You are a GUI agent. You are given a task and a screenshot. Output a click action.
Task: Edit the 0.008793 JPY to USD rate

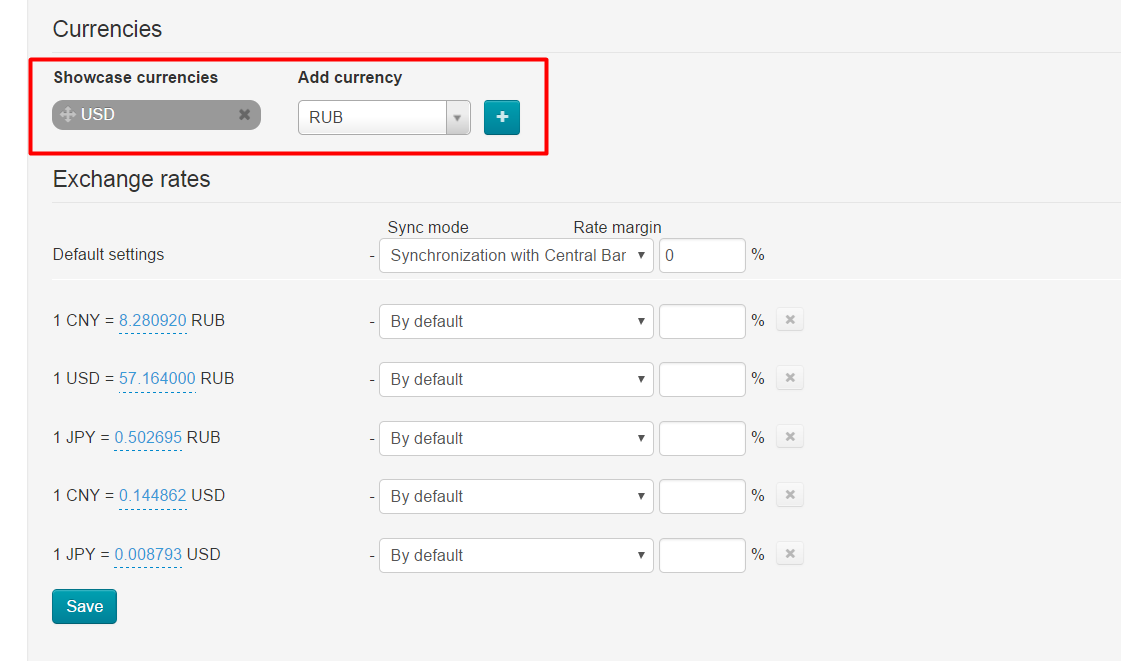click(x=148, y=555)
